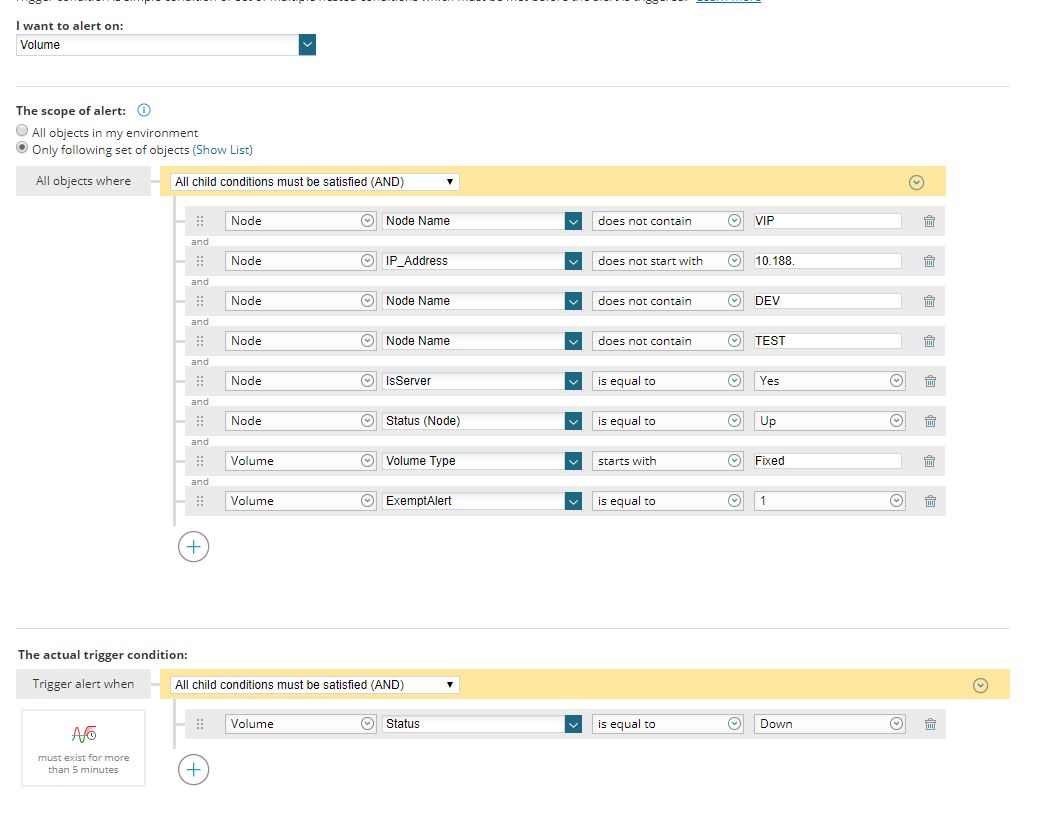Screen dimensions: 1045x815
Task: Delete the ExemptAlert condition row
Action: click(x=930, y=501)
